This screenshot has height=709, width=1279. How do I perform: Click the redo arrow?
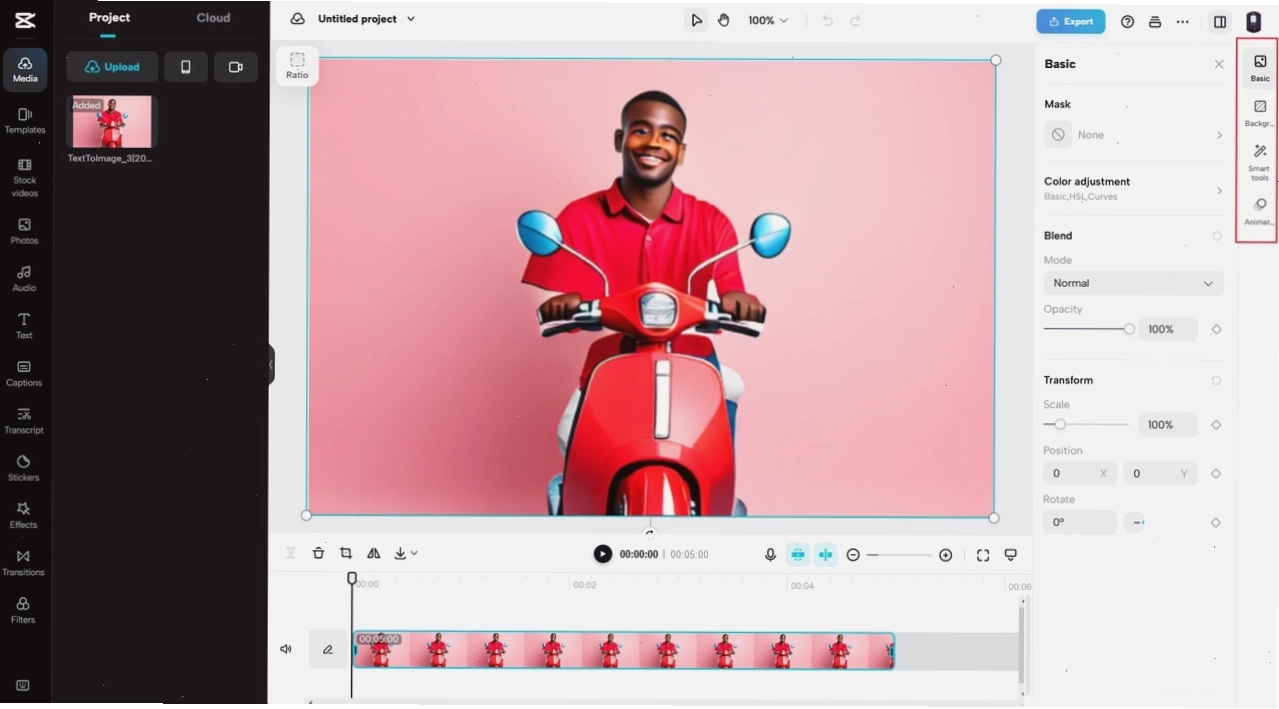[855, 20]
